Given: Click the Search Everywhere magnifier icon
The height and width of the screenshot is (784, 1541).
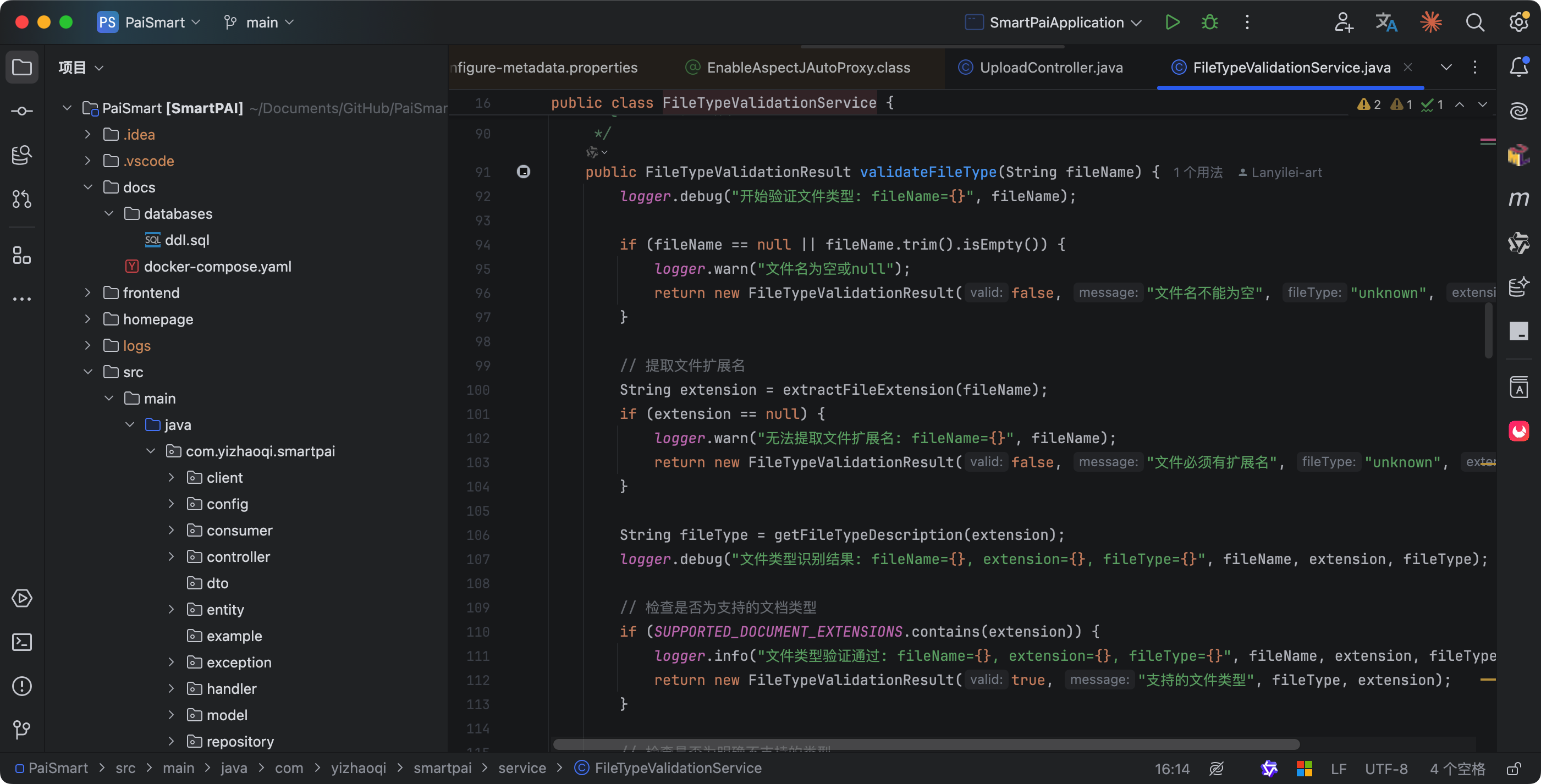Looking at the screenshot, I should click(1474, 23).
